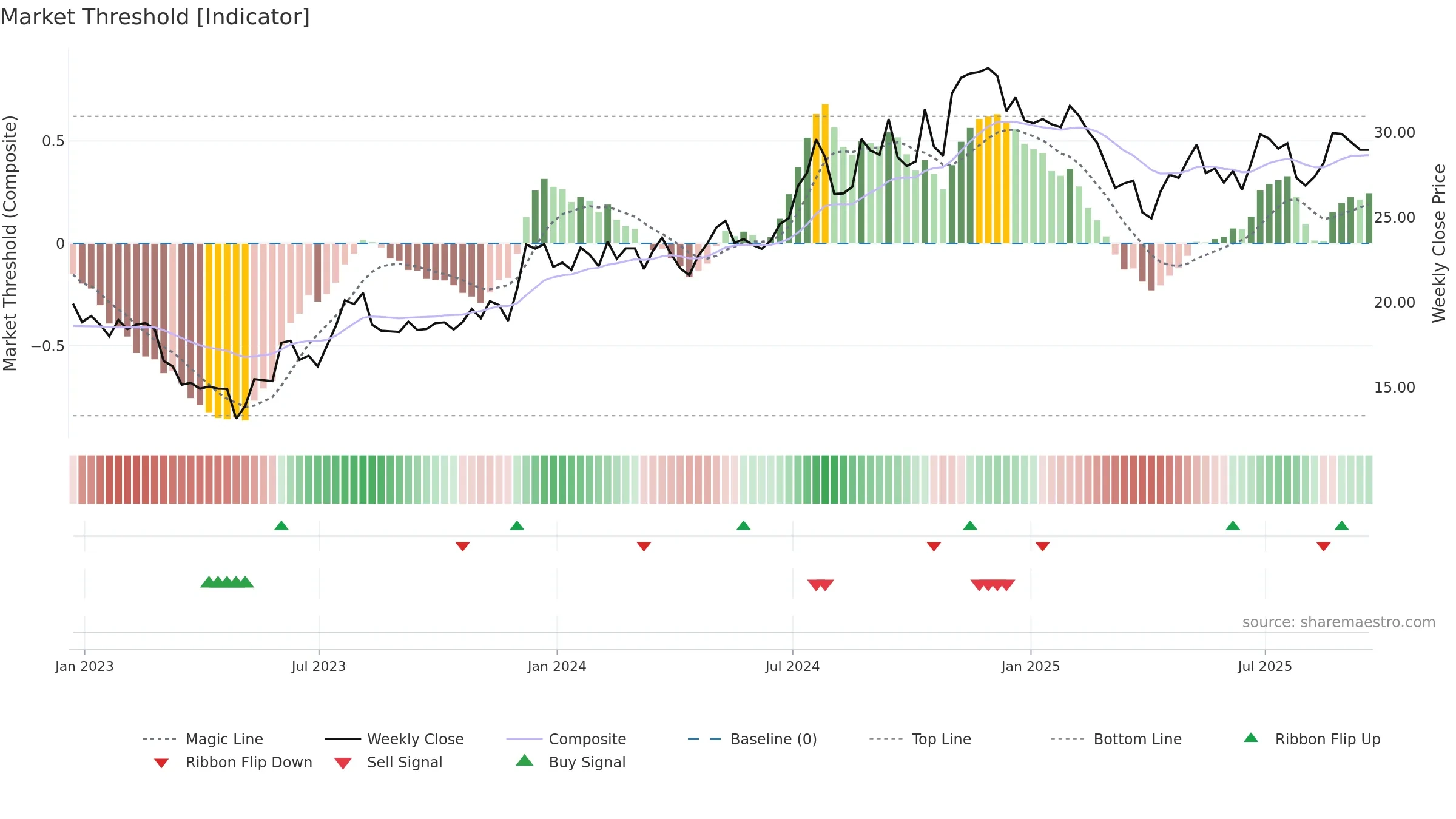Toggle the Top Line legend entry
Image resolution: width=1456 pixels, height=819 pixels.
(920, 739)
